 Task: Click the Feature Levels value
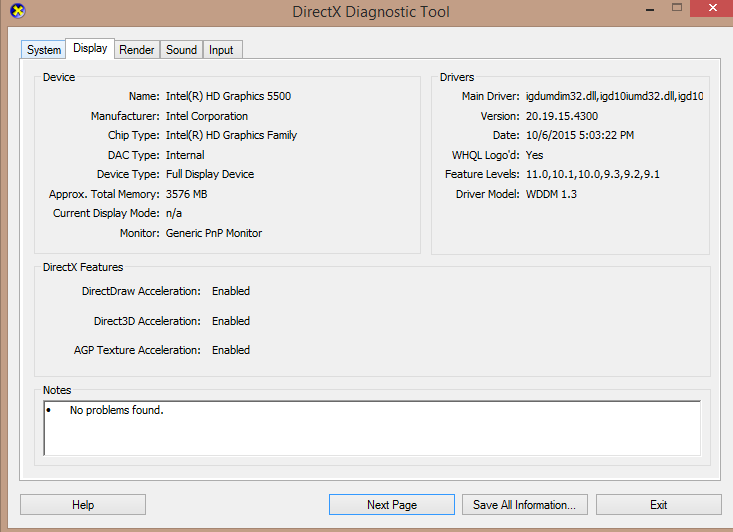point(592,174)
